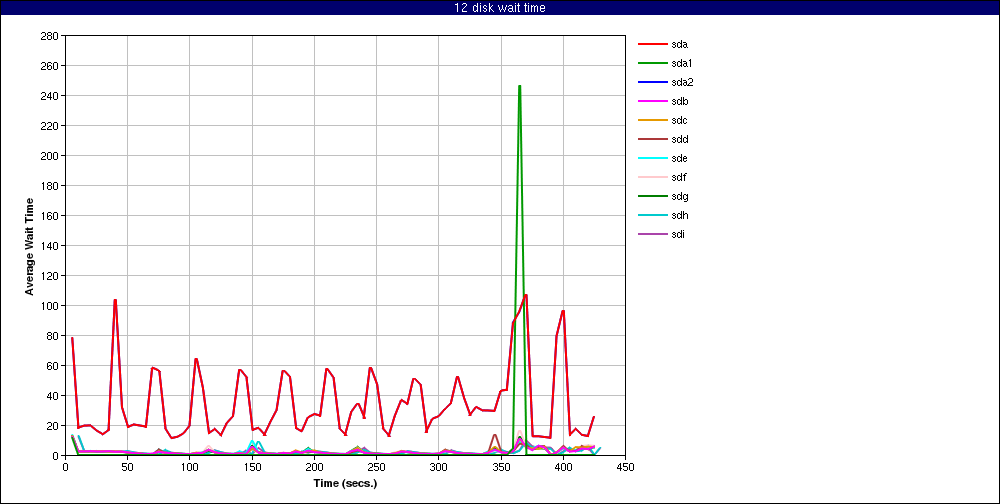The image size is (1000, 504).
Task: Click the red sda peak at 400 seconds
Action: click(x=563, y=311)
